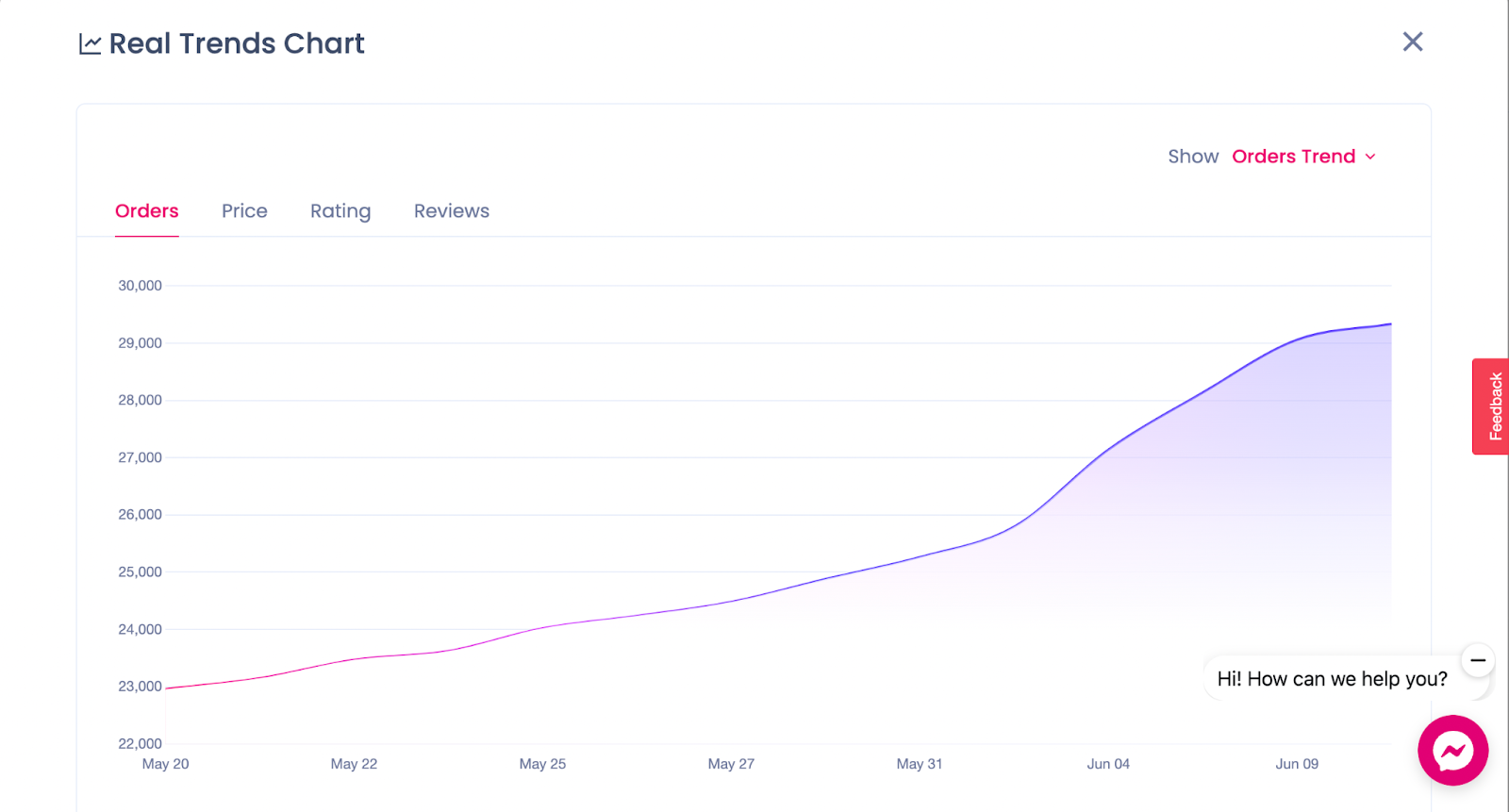Switch to the Orders tab
The width and height of the screenshot is (1509, 812).
coord(147,211)
